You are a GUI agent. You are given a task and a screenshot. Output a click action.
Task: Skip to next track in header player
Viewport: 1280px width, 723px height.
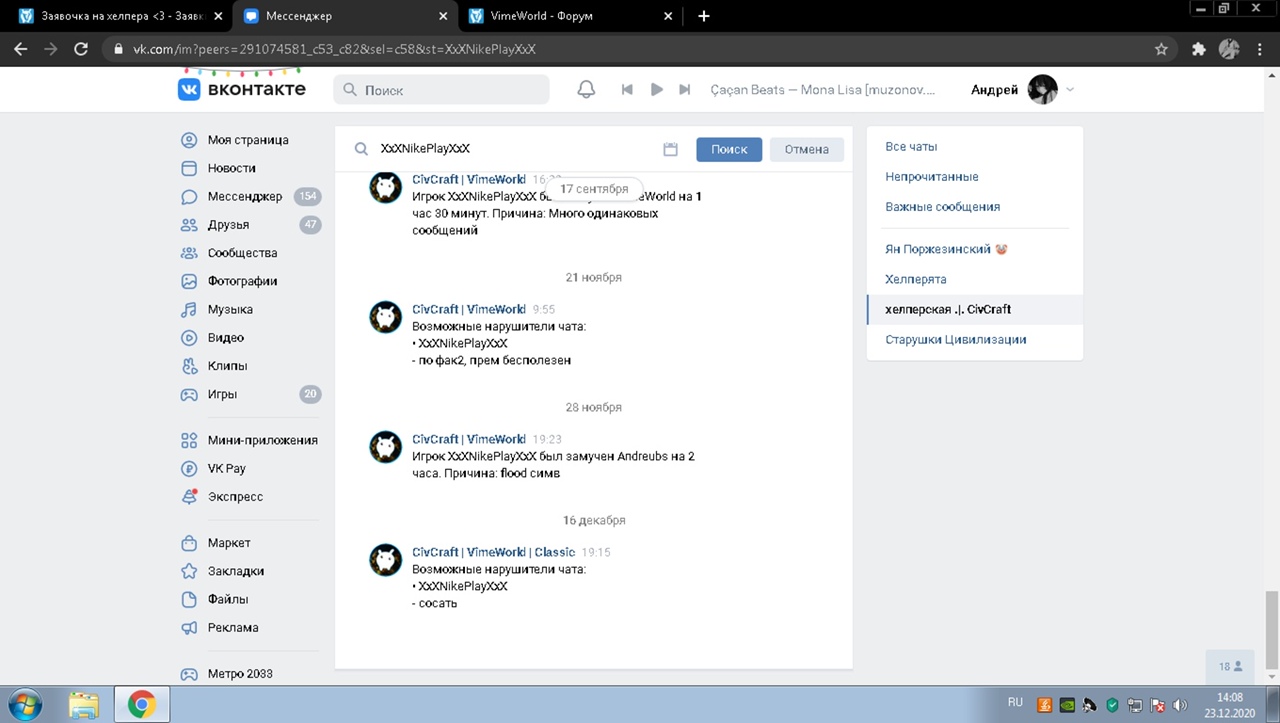(x=685, y=89)
